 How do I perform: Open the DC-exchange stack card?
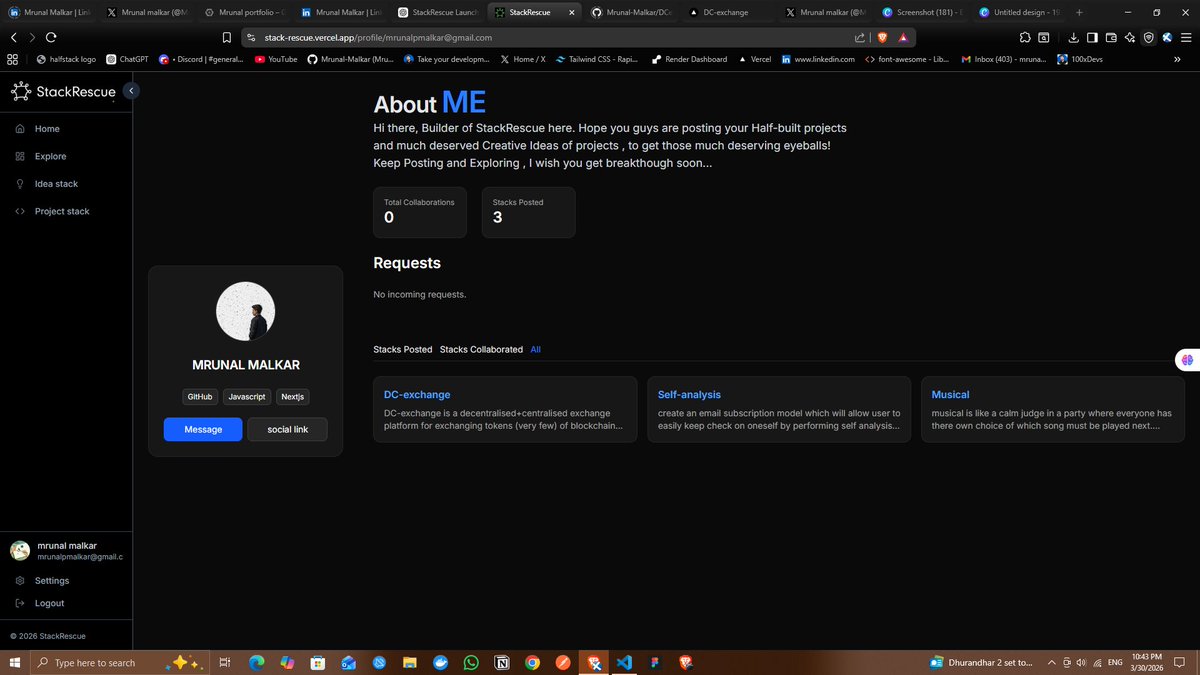point(505,409)
